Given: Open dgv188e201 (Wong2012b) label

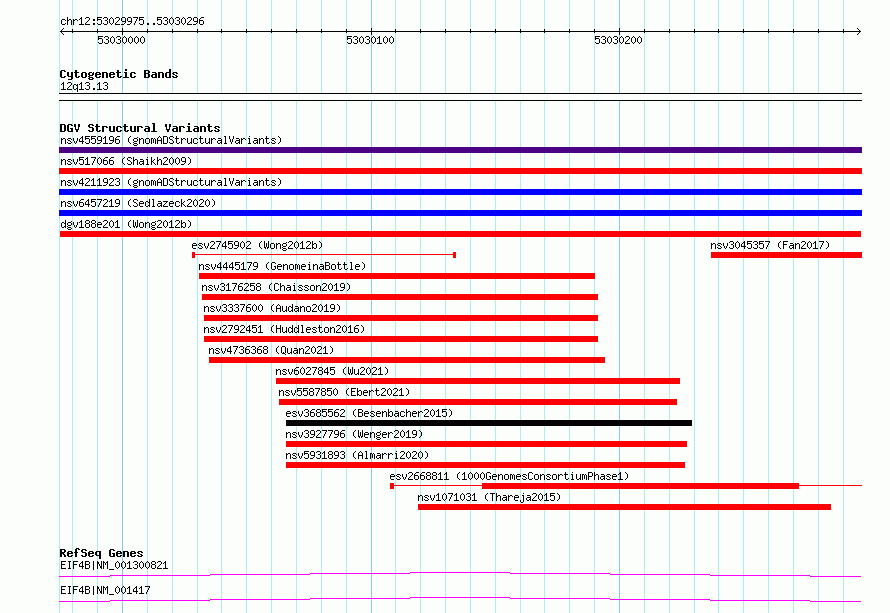Looking at the screenshot, I should pos(126,224).
